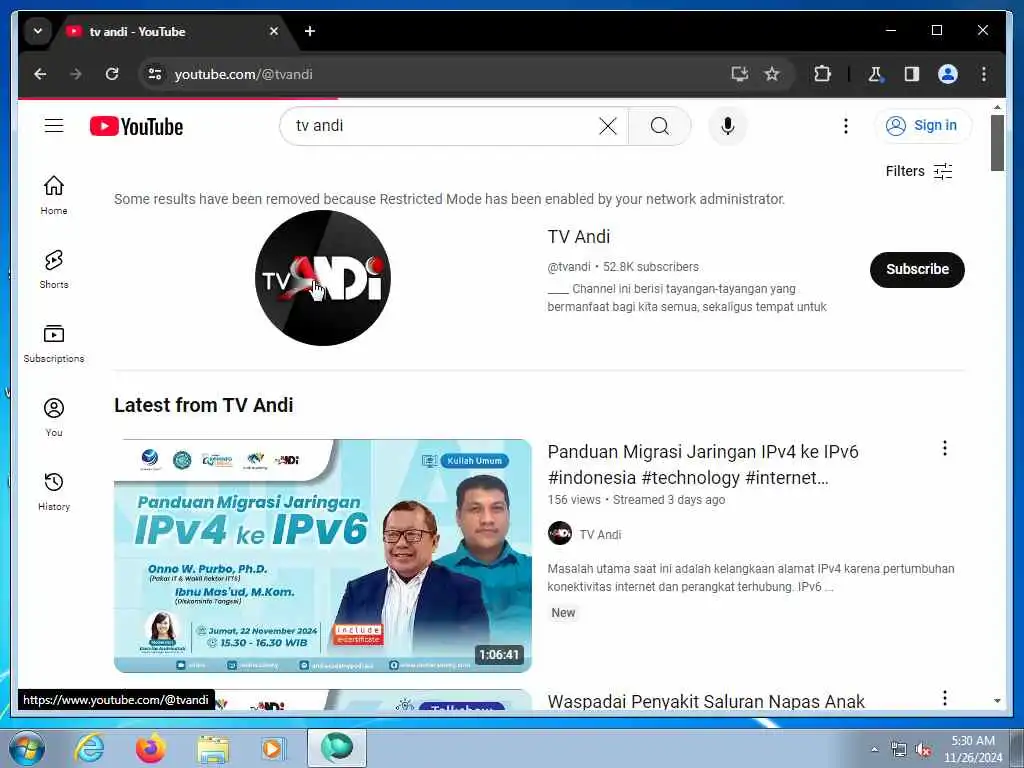Viewport: 1024px width, 768px height.
Task: Click TV Andi channel name under video
Action: (x=600, y=535)
